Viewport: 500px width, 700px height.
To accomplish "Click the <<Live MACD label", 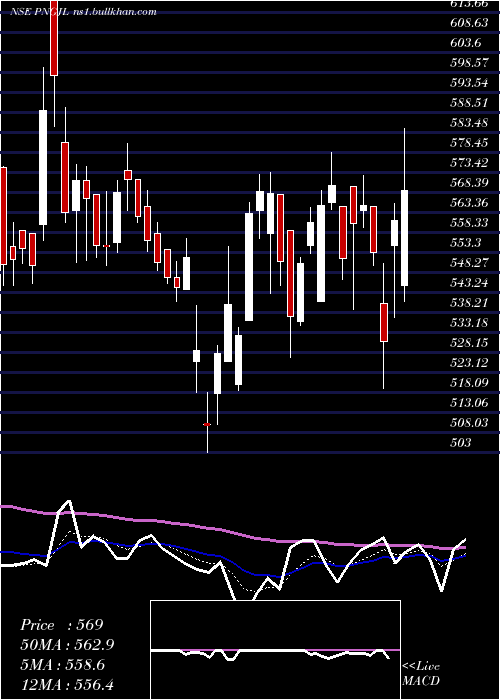I will [421, 674].
